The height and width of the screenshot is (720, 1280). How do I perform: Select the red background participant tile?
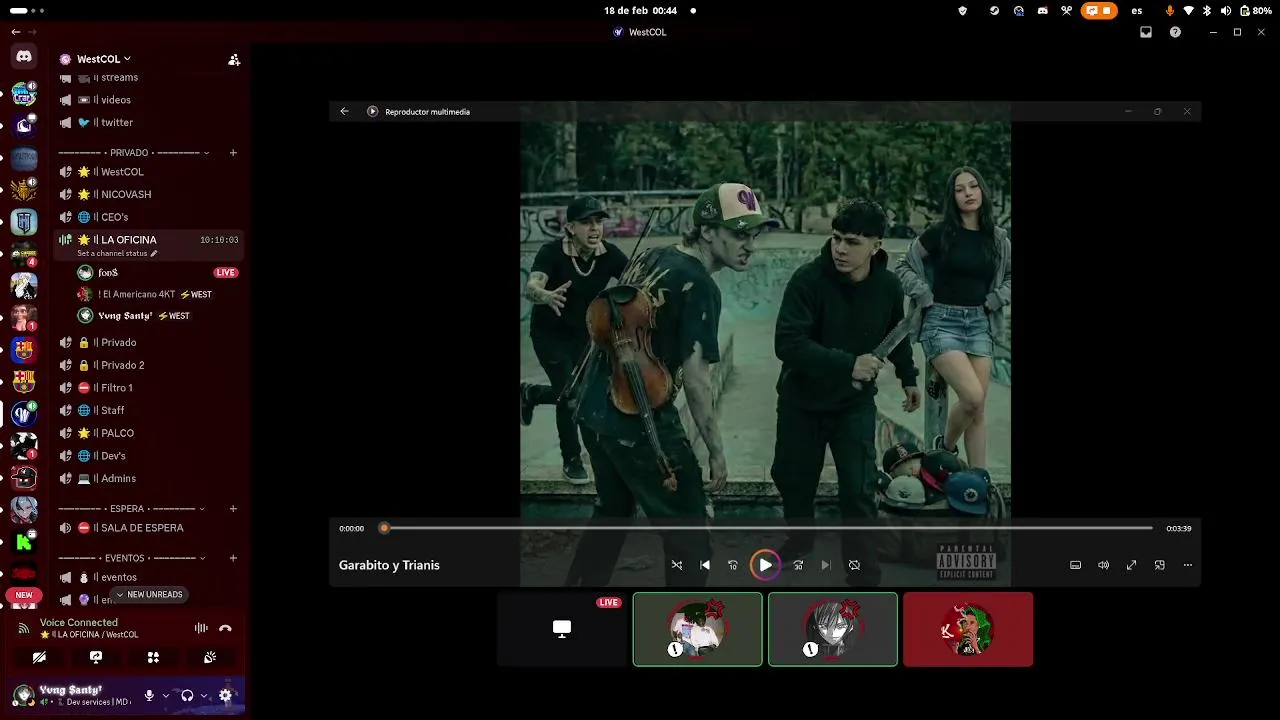968,629
